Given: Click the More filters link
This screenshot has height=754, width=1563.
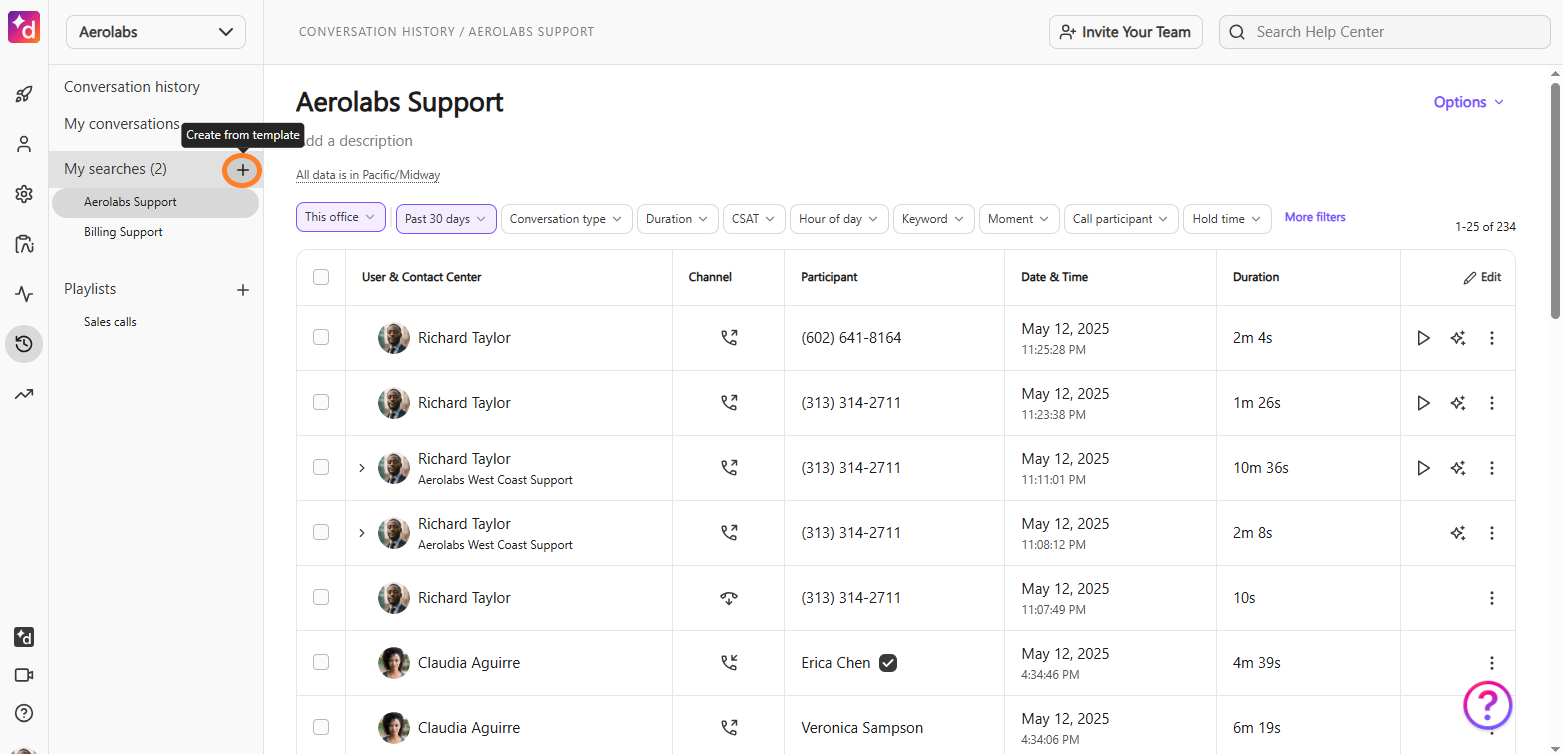Looking at the screenshot, I should pyautogui.click(x=1315, y=217).
